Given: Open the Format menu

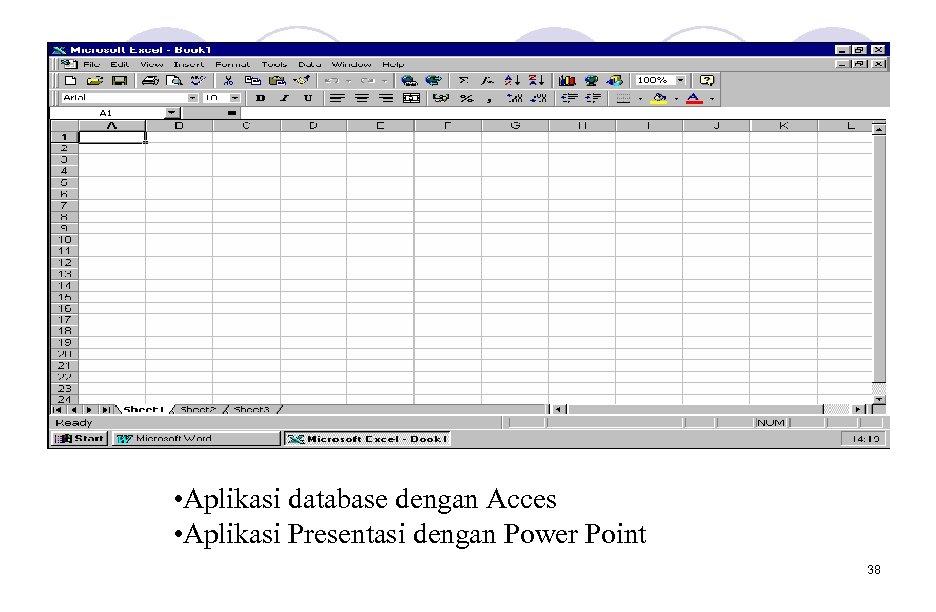Looking at the screenshot, I should tap(232, 64).
